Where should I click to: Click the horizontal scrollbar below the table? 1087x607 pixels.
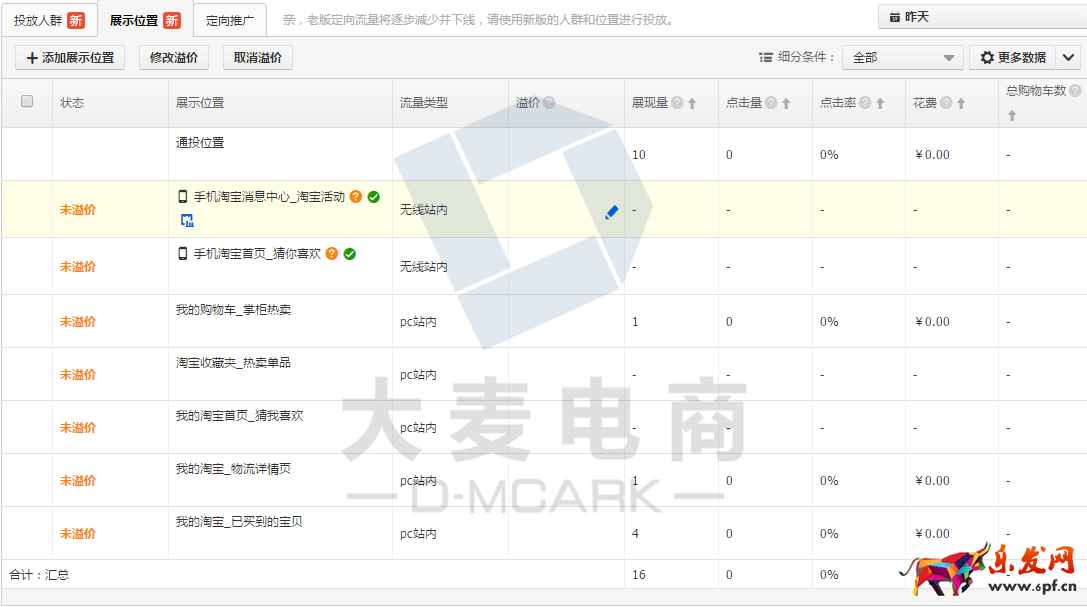point(450,597)
